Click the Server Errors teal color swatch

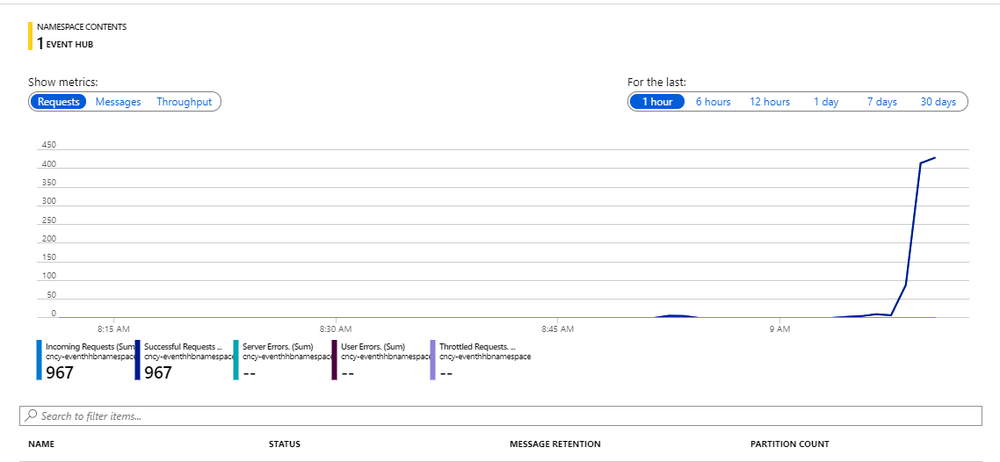[235, 359]
